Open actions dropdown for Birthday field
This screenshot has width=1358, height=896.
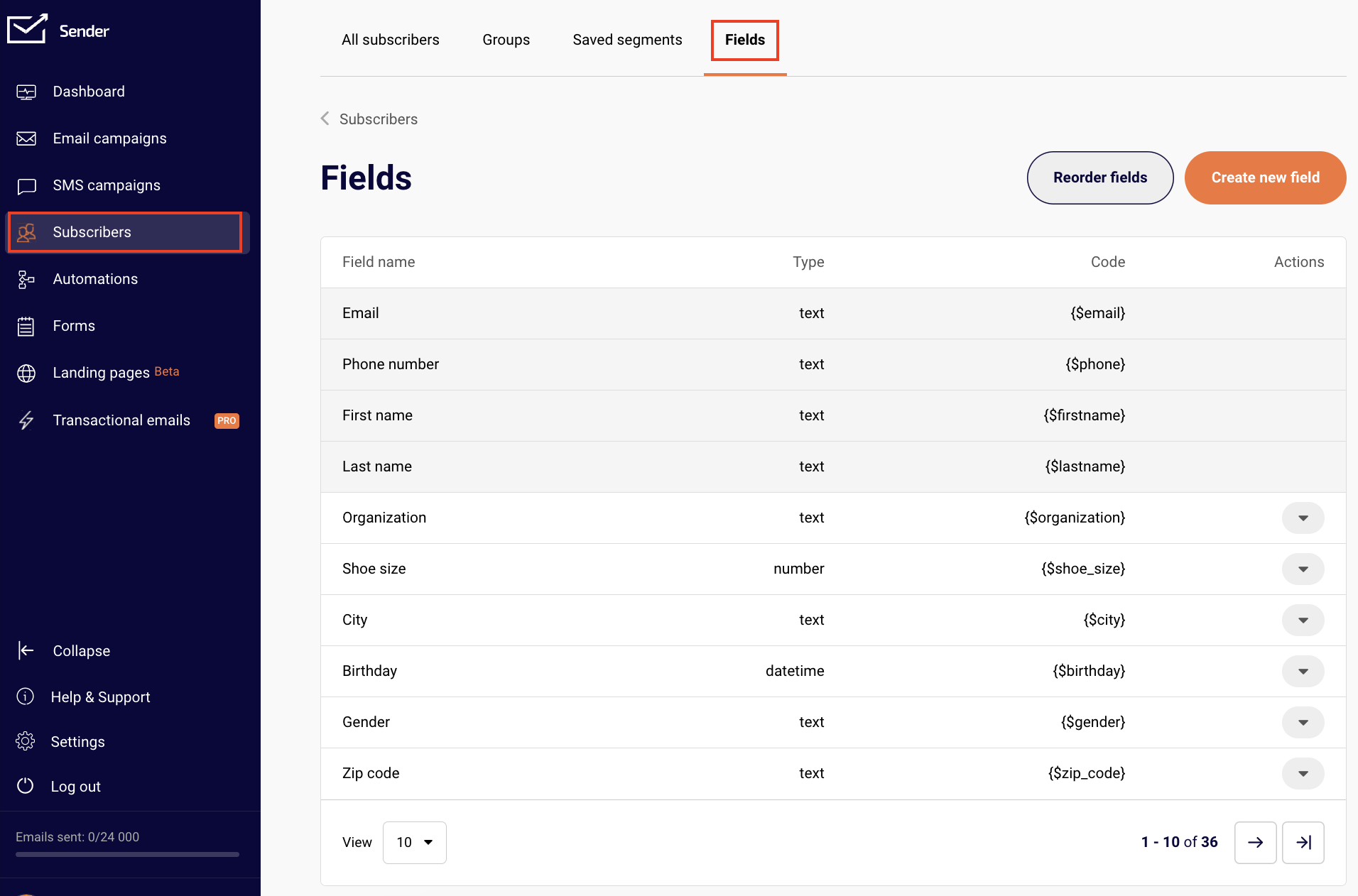point(1303,672)
